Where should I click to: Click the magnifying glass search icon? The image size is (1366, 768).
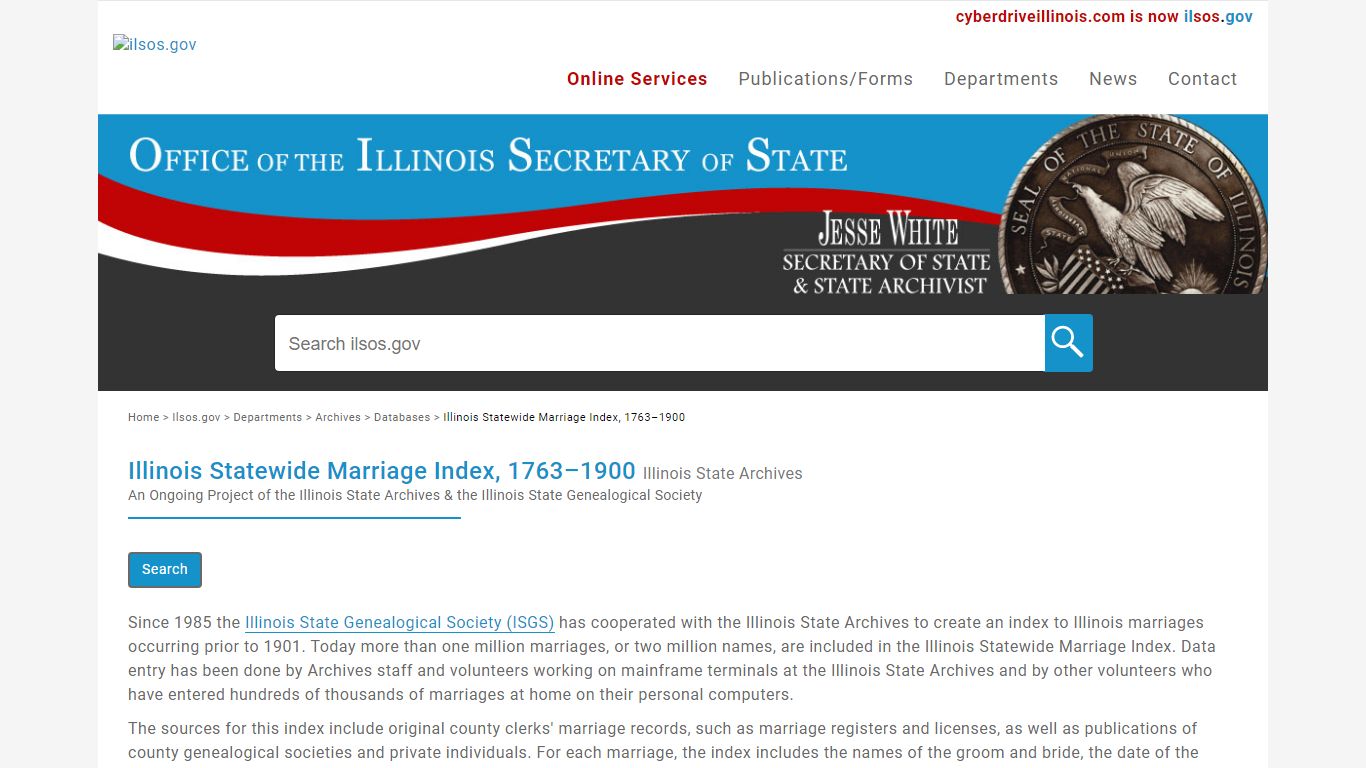pos(1068,343)
